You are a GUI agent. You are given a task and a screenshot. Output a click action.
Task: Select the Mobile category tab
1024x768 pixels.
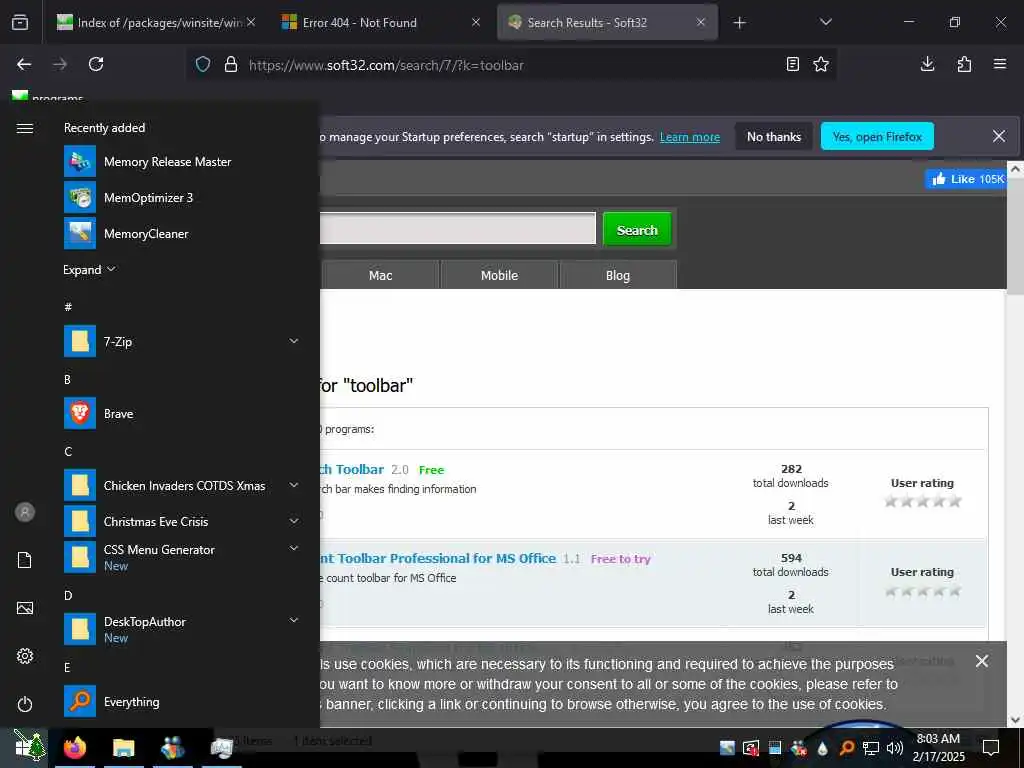(500, 275)
